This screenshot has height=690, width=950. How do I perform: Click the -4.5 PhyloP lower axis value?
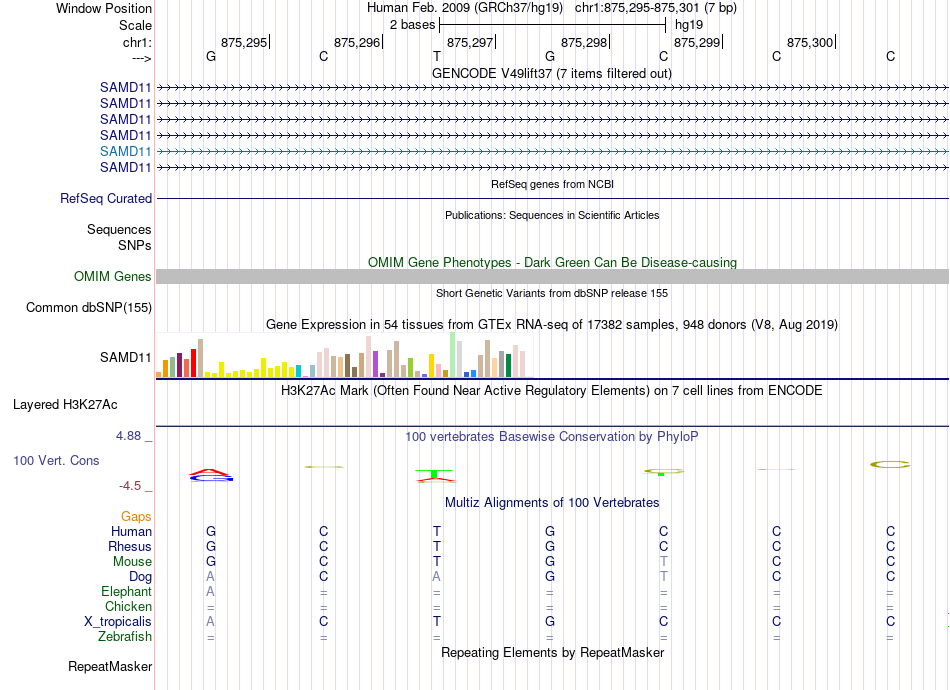(x=130, y=486)
